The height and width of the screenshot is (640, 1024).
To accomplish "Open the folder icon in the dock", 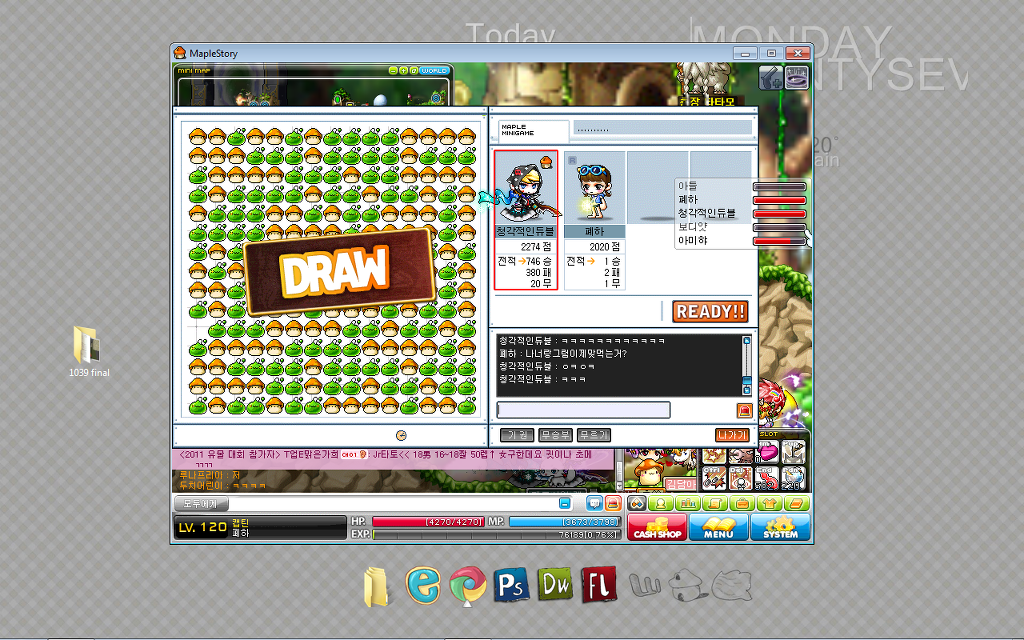I will (377, 586).
